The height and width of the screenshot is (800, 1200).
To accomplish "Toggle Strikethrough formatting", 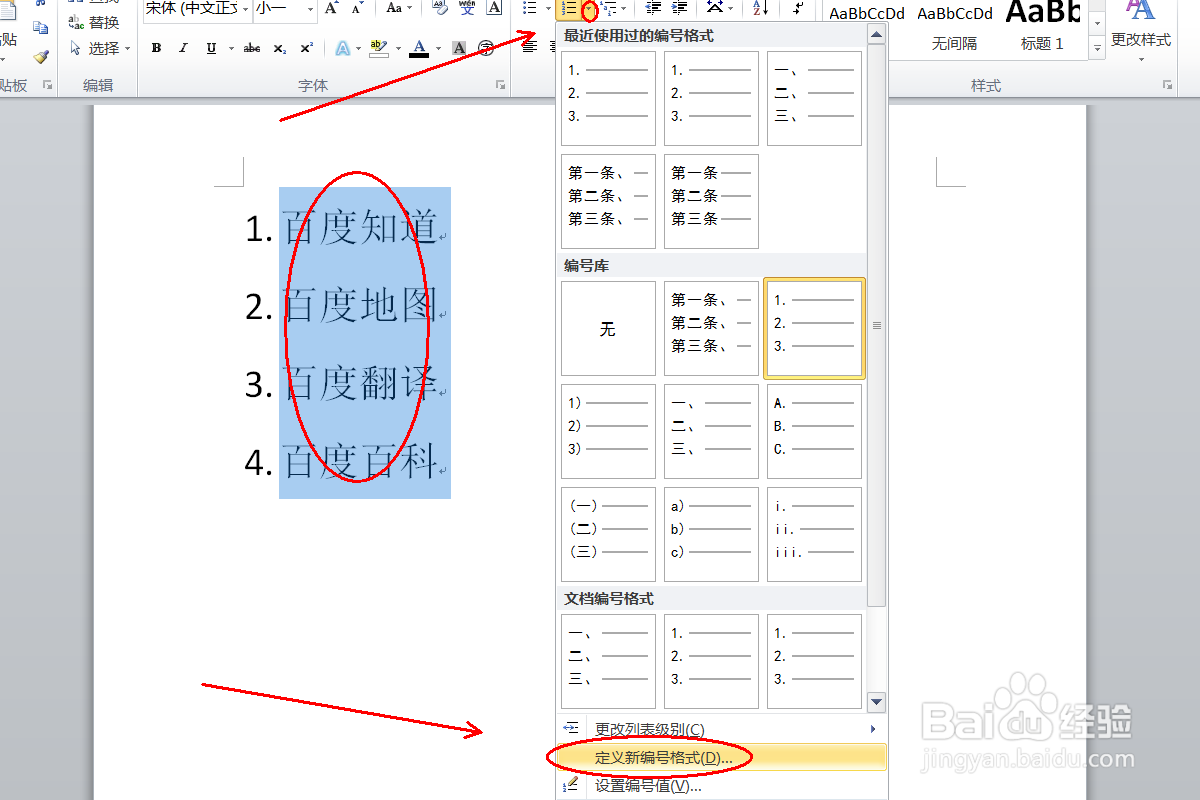I will coord(252,48).
